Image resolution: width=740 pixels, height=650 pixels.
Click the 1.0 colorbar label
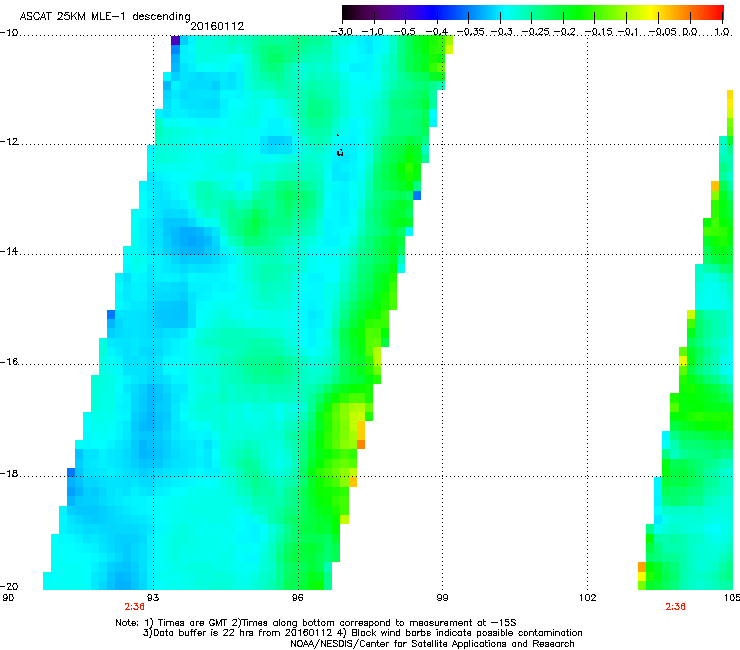point(722,32)
